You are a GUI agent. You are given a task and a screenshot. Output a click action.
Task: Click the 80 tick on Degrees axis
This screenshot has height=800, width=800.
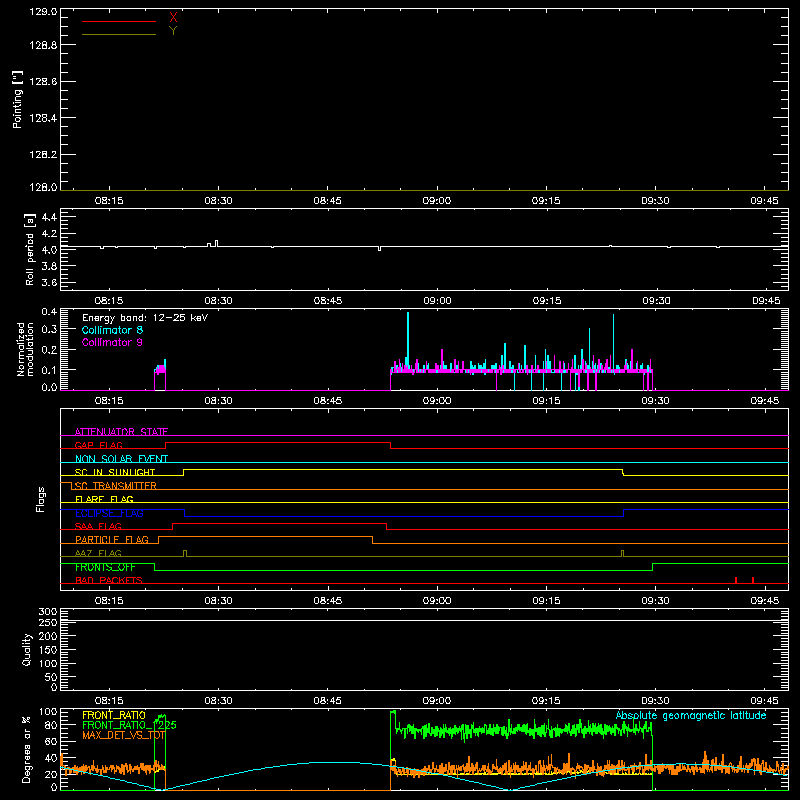click(x=51, y=725)
